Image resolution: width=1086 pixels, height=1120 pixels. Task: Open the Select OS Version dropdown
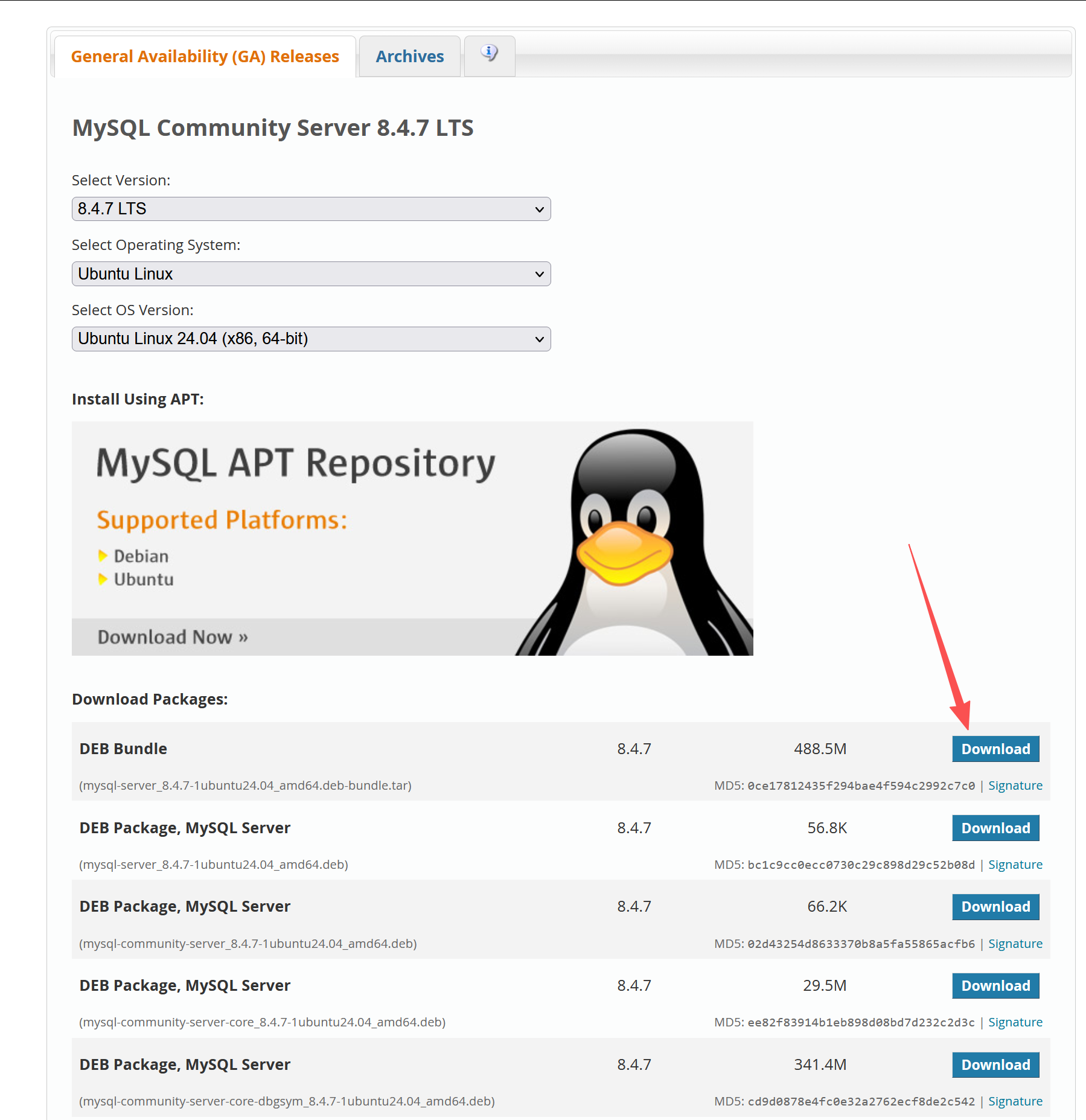(311, 339)
